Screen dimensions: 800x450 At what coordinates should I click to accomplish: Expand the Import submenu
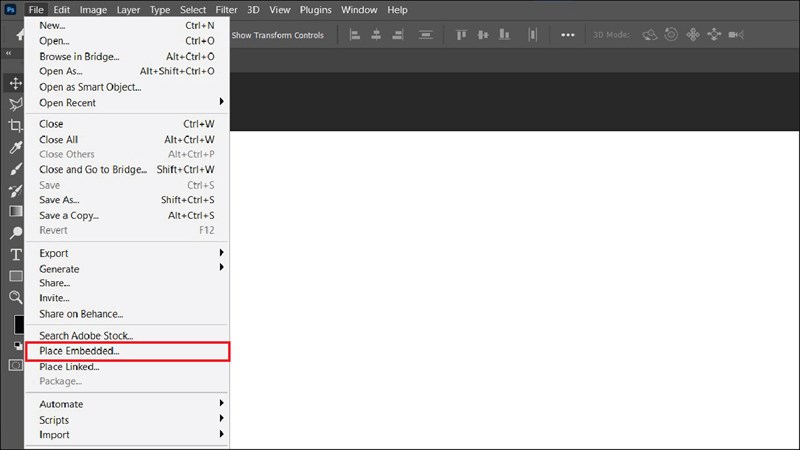pos(127,435)
